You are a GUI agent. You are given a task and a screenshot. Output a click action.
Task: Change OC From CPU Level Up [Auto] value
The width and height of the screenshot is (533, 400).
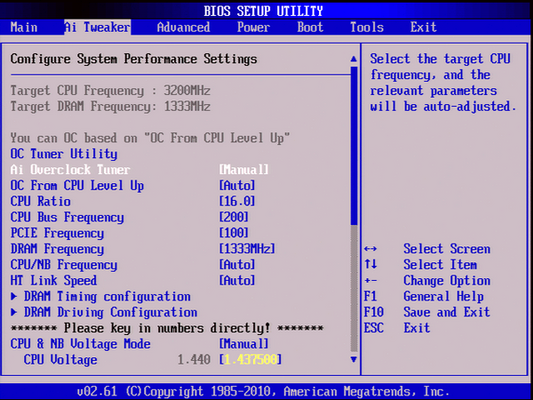click(x=237, y=186)
